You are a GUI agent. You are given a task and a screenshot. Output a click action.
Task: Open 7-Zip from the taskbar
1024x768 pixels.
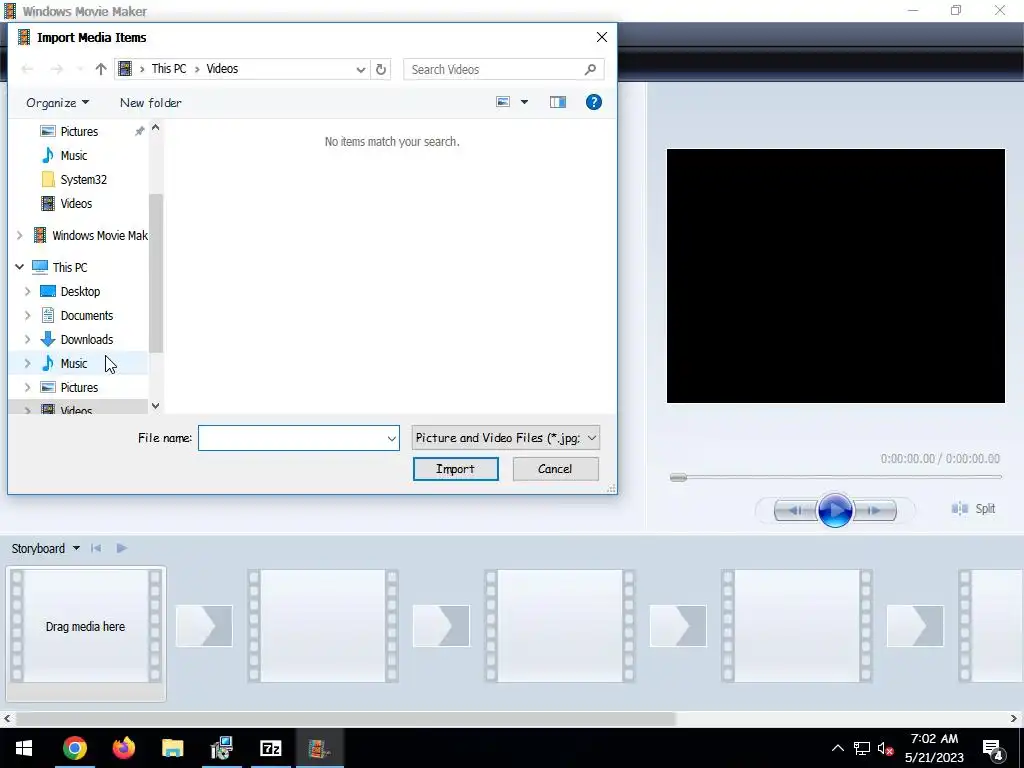click(x=270, y=748)
